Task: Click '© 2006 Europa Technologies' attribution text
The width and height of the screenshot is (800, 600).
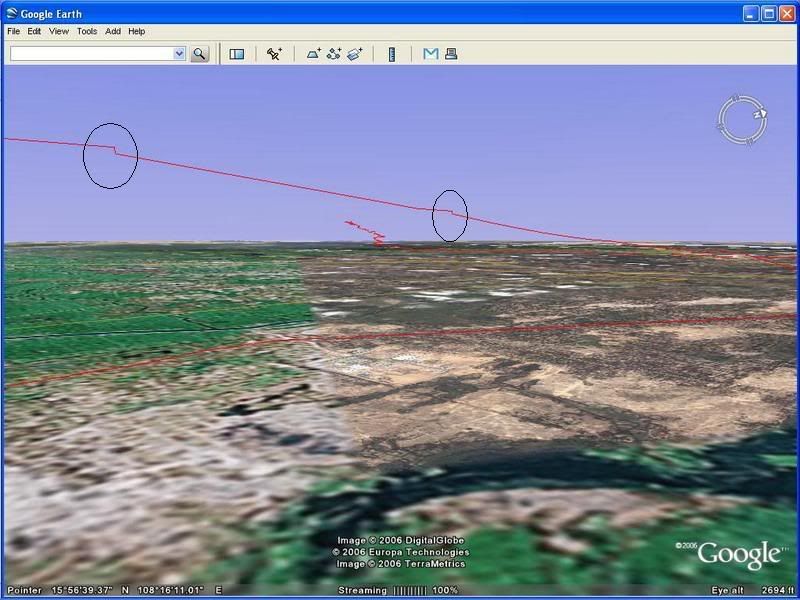Action: coord(401,552)
